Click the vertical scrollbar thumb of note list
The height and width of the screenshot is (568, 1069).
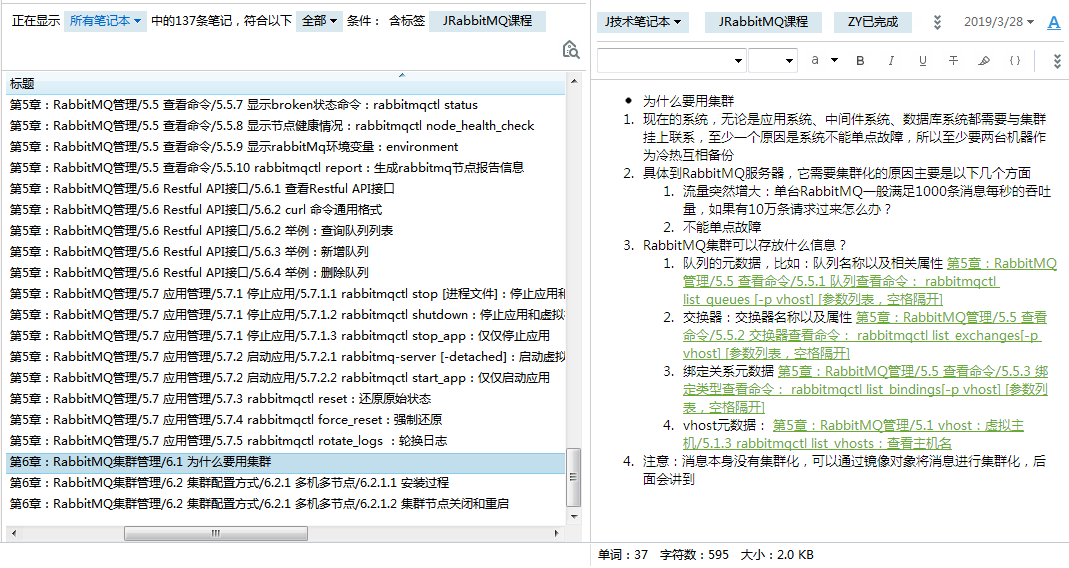coord(574,477)
